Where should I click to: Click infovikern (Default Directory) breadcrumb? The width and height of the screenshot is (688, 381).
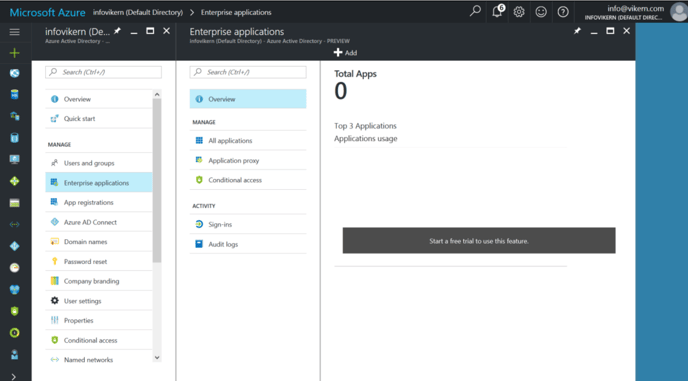point(138,12)
